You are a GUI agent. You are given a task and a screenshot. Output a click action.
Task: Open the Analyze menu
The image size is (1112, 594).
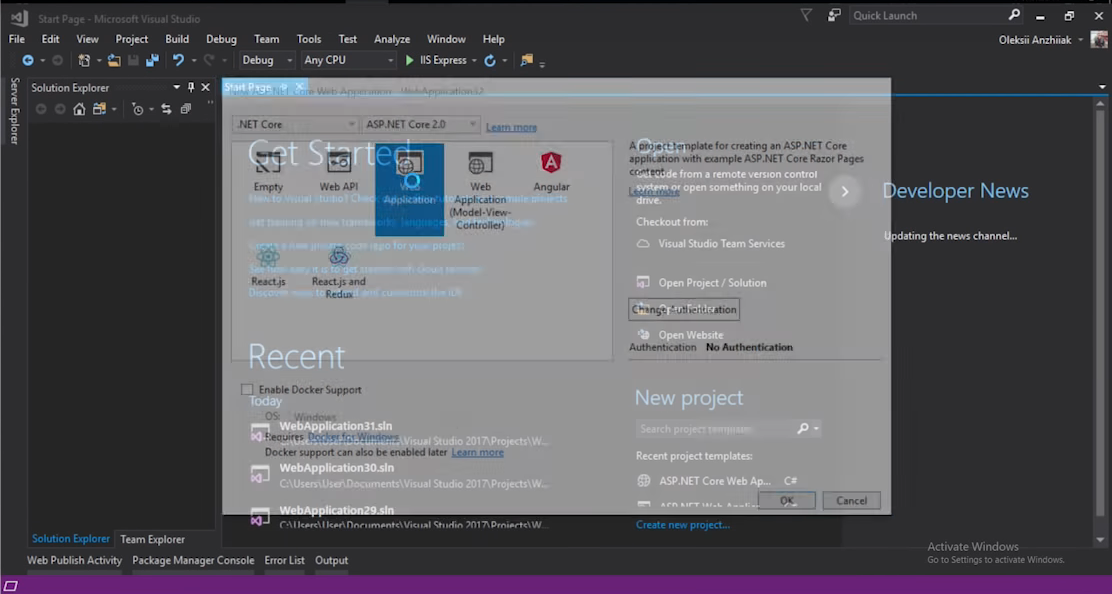392,39
